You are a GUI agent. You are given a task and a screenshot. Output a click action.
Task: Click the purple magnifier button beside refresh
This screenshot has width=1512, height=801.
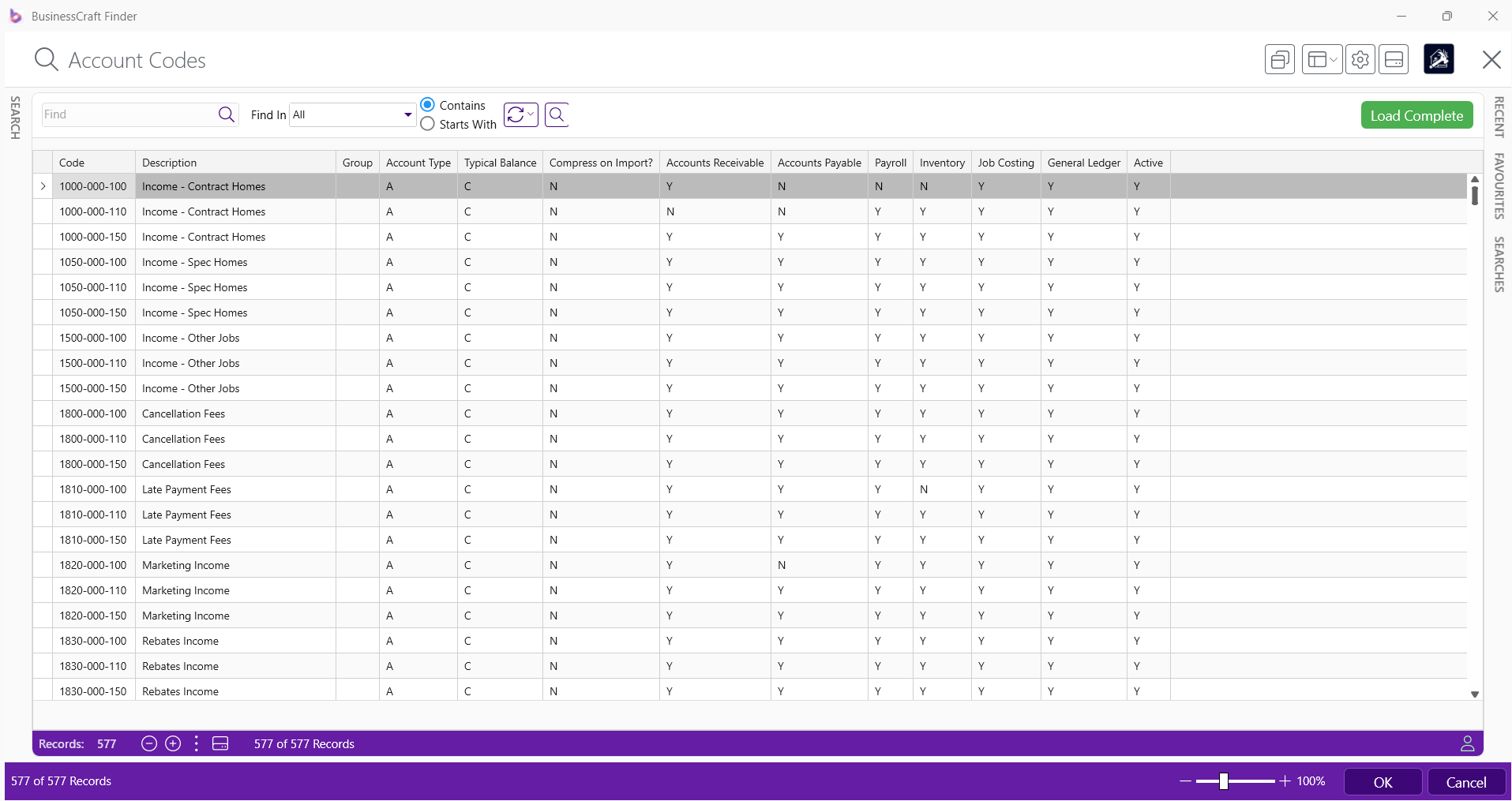[x=557, y=115]
